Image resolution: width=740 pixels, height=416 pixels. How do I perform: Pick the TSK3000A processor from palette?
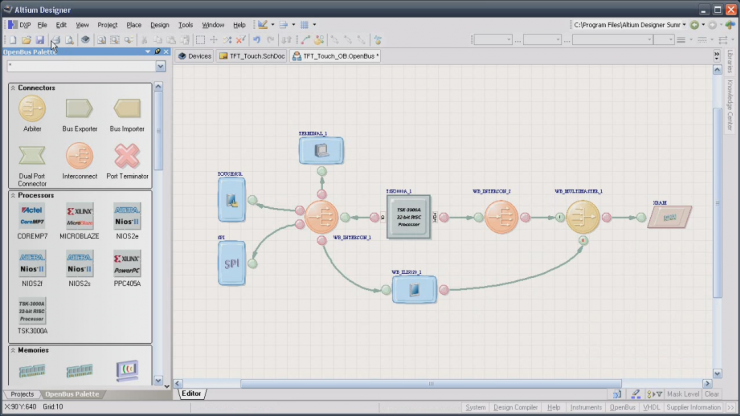click(x=32, y=310)
